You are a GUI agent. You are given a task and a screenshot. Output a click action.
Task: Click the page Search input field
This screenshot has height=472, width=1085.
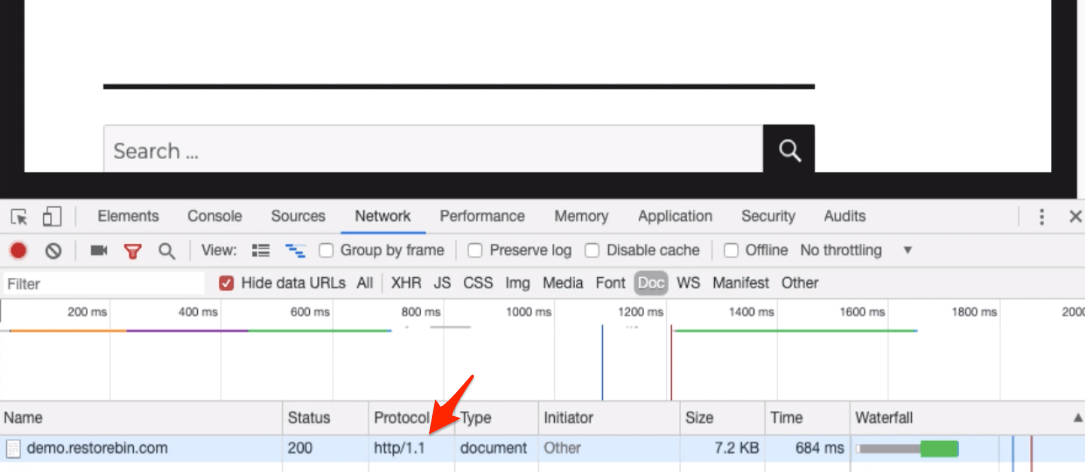click(433, 149)
